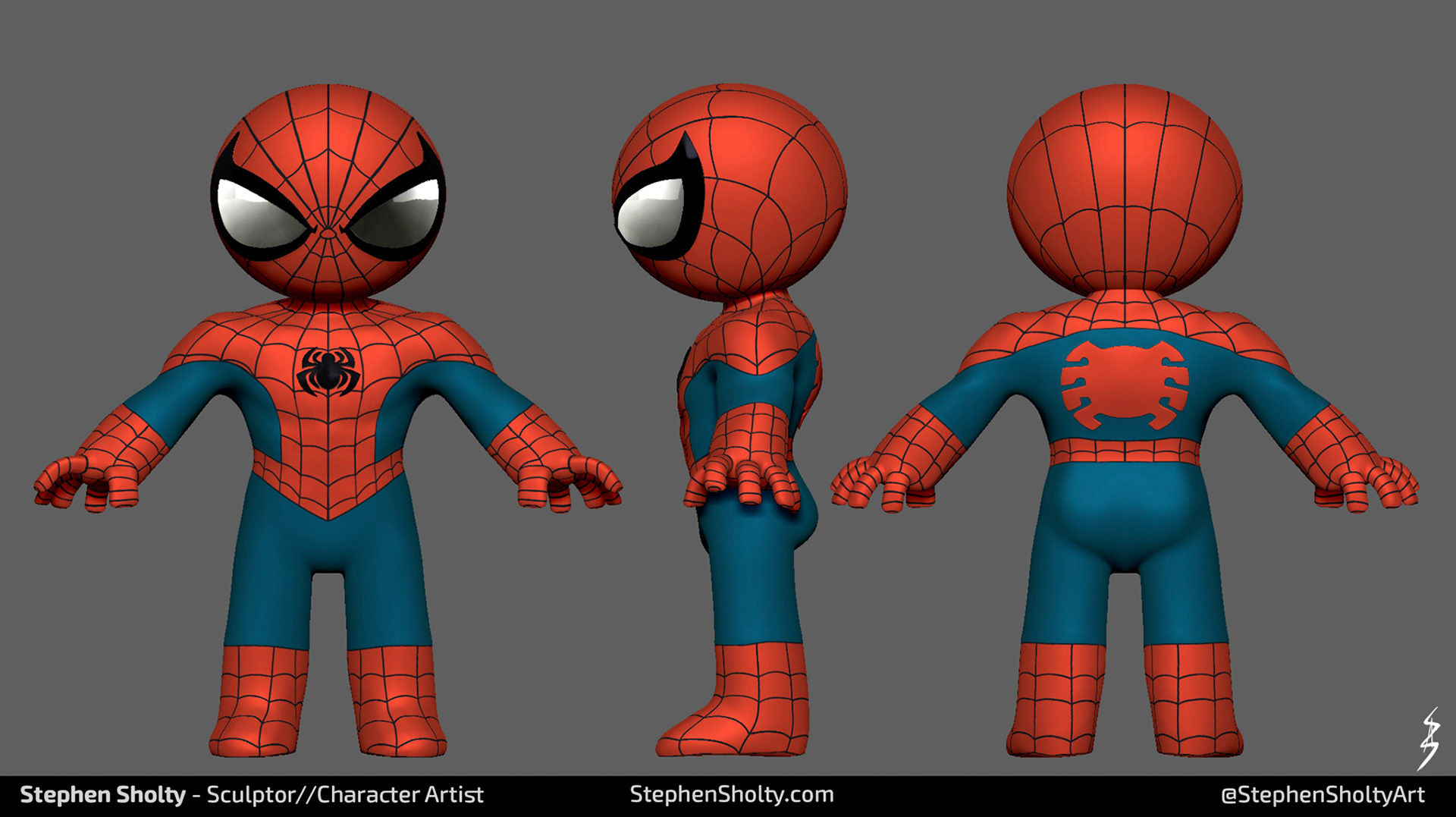This screenshot has width=1456, height=817.
Task: Click the back-view Spider-Man model
Action: pyautogui.click(x=1125, y=421)
